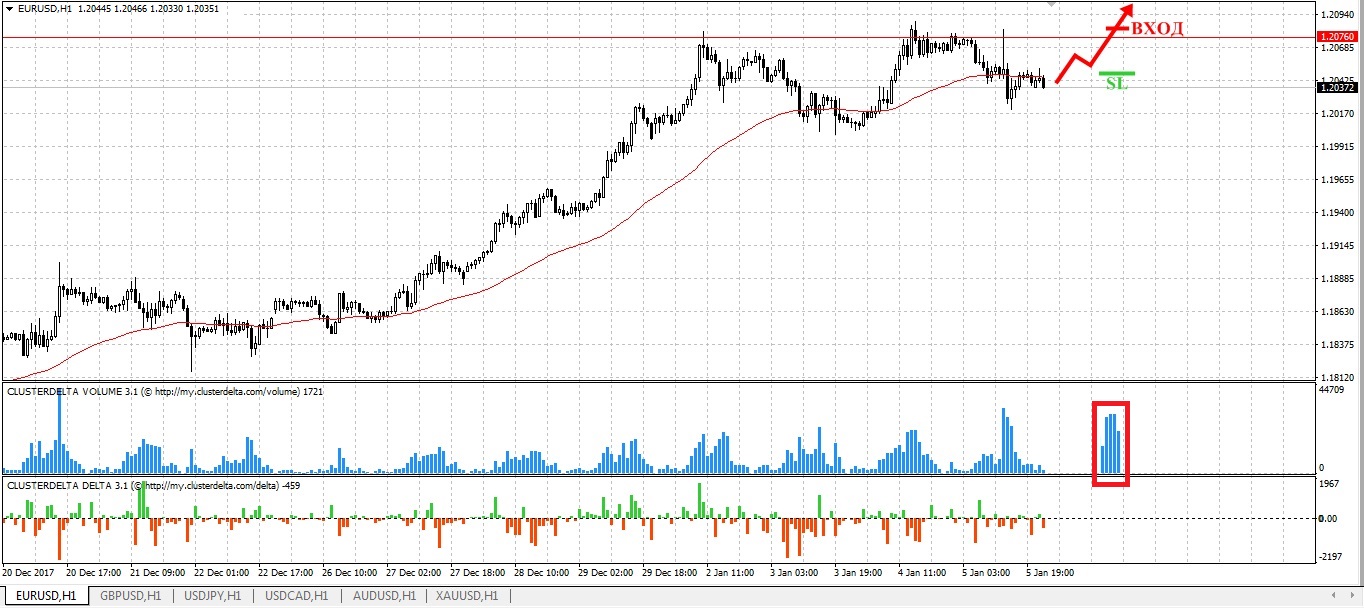Click the 29 Dec 02:00 time label
The height and width of the screenshot is (608, 1364).
pyautogui.click(x=608, y=574)
